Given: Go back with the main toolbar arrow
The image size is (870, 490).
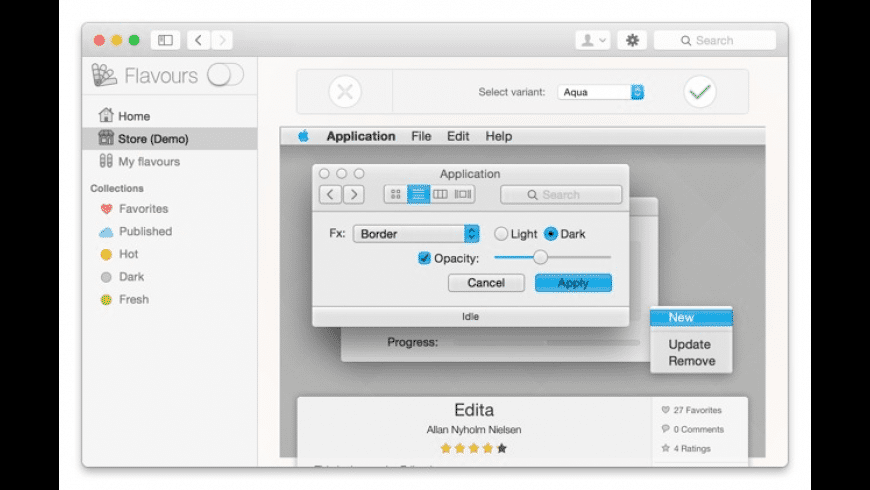Looking at the screenshot, I should pos(198,40).
